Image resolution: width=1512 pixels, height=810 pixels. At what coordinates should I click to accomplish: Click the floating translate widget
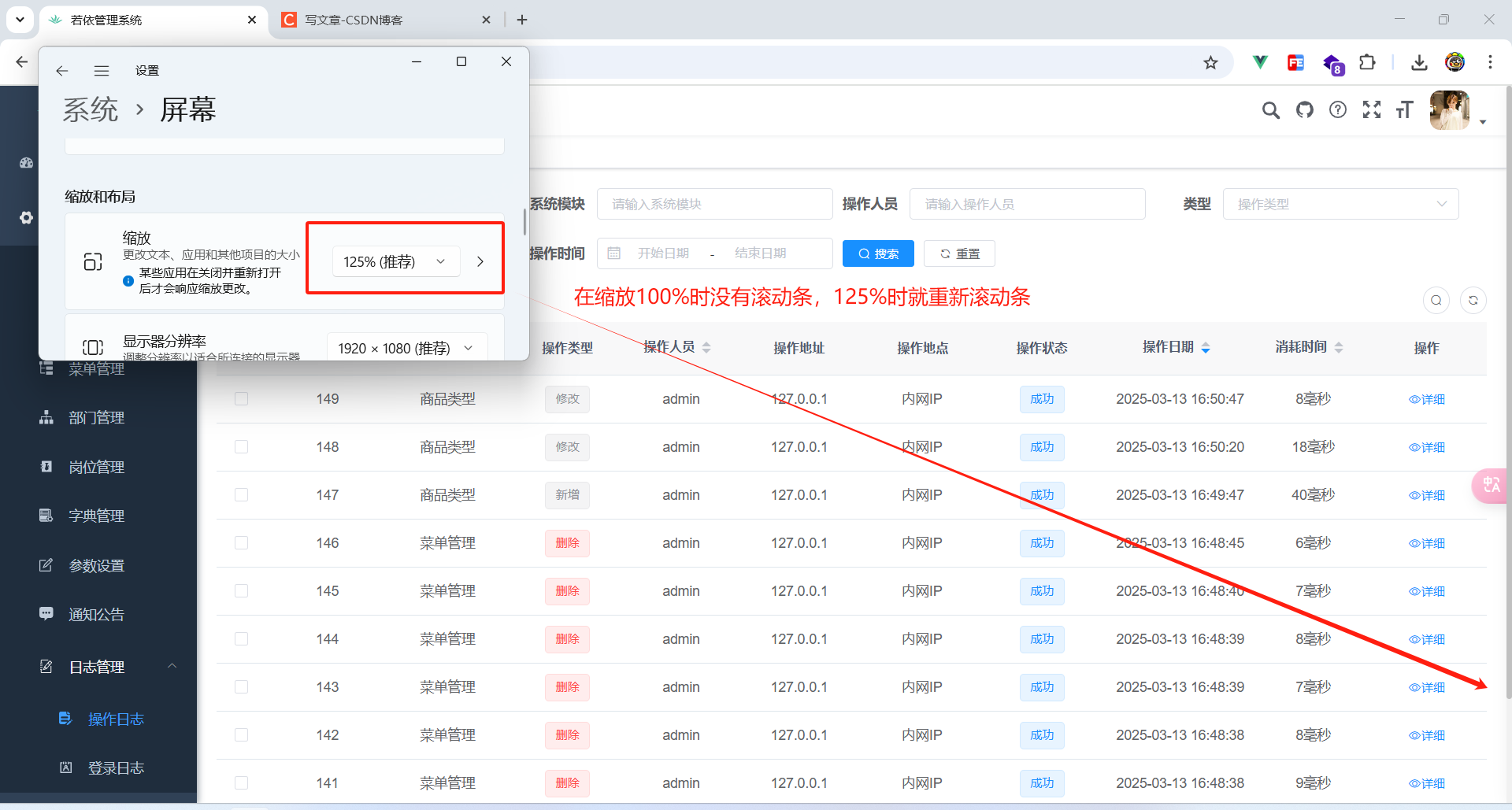pyautogui.click(x=1491, y=485)
